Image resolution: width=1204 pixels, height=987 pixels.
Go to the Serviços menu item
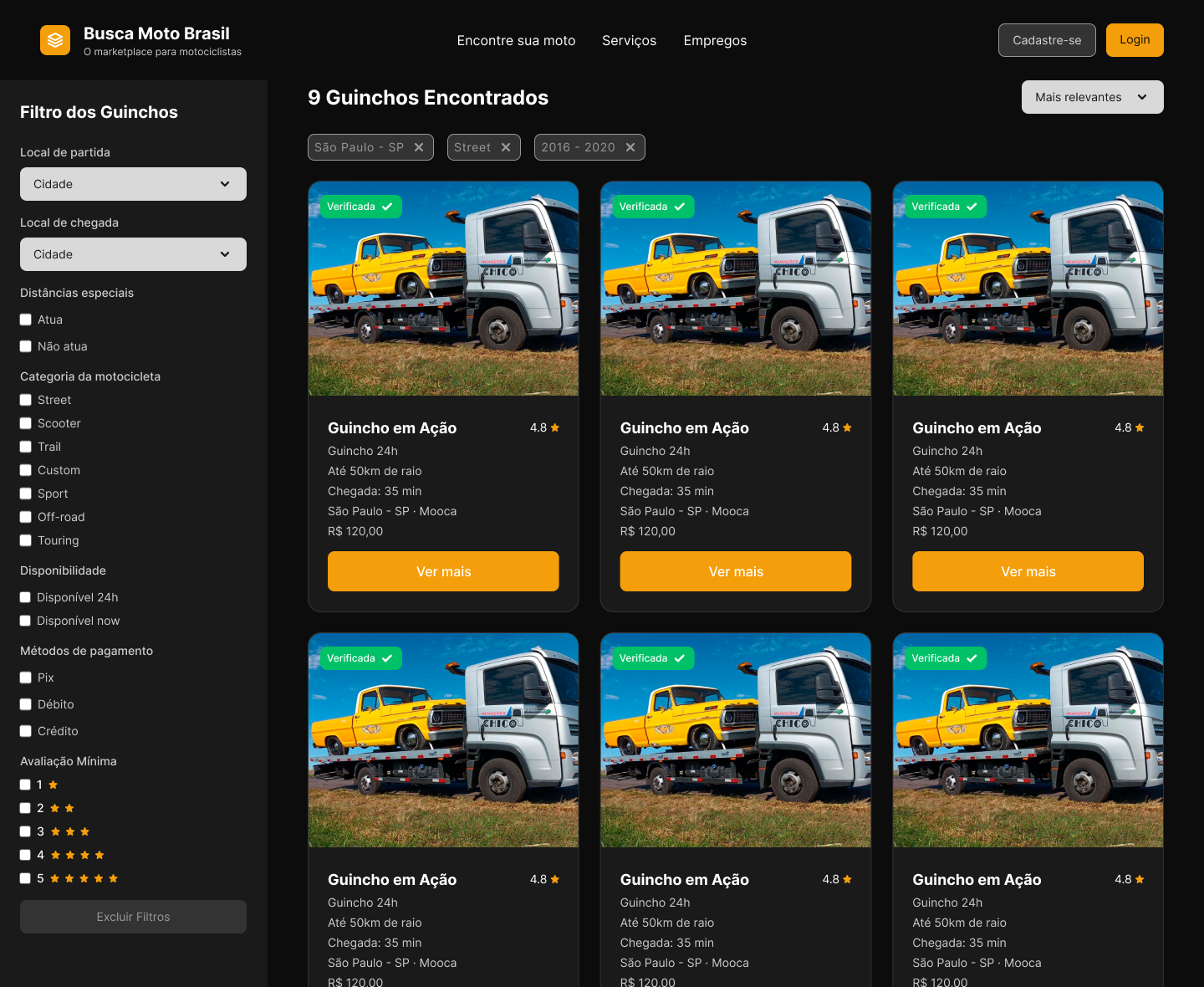coord(629,40)
